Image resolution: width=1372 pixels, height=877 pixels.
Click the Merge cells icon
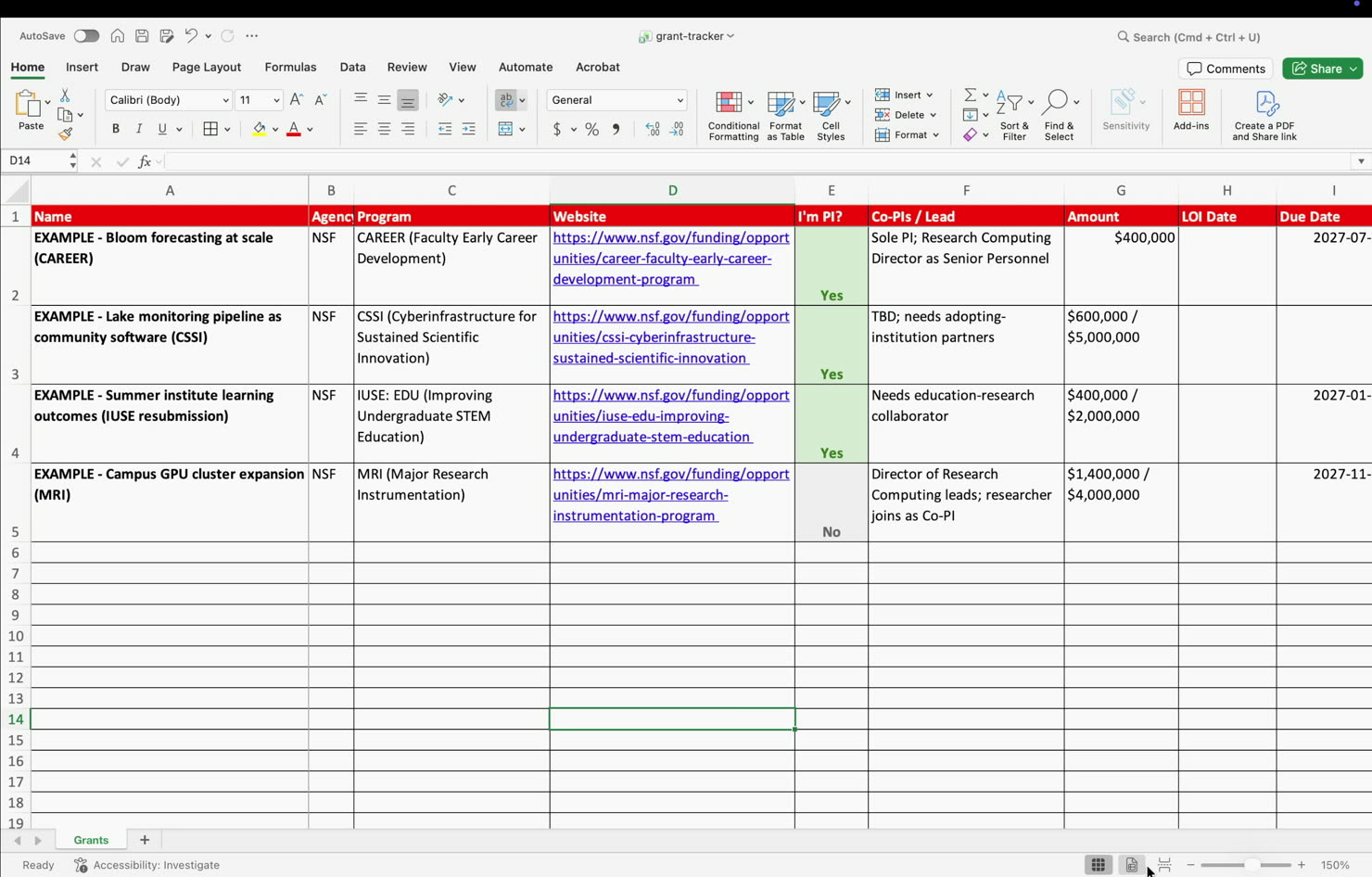(x=505, y=130)
